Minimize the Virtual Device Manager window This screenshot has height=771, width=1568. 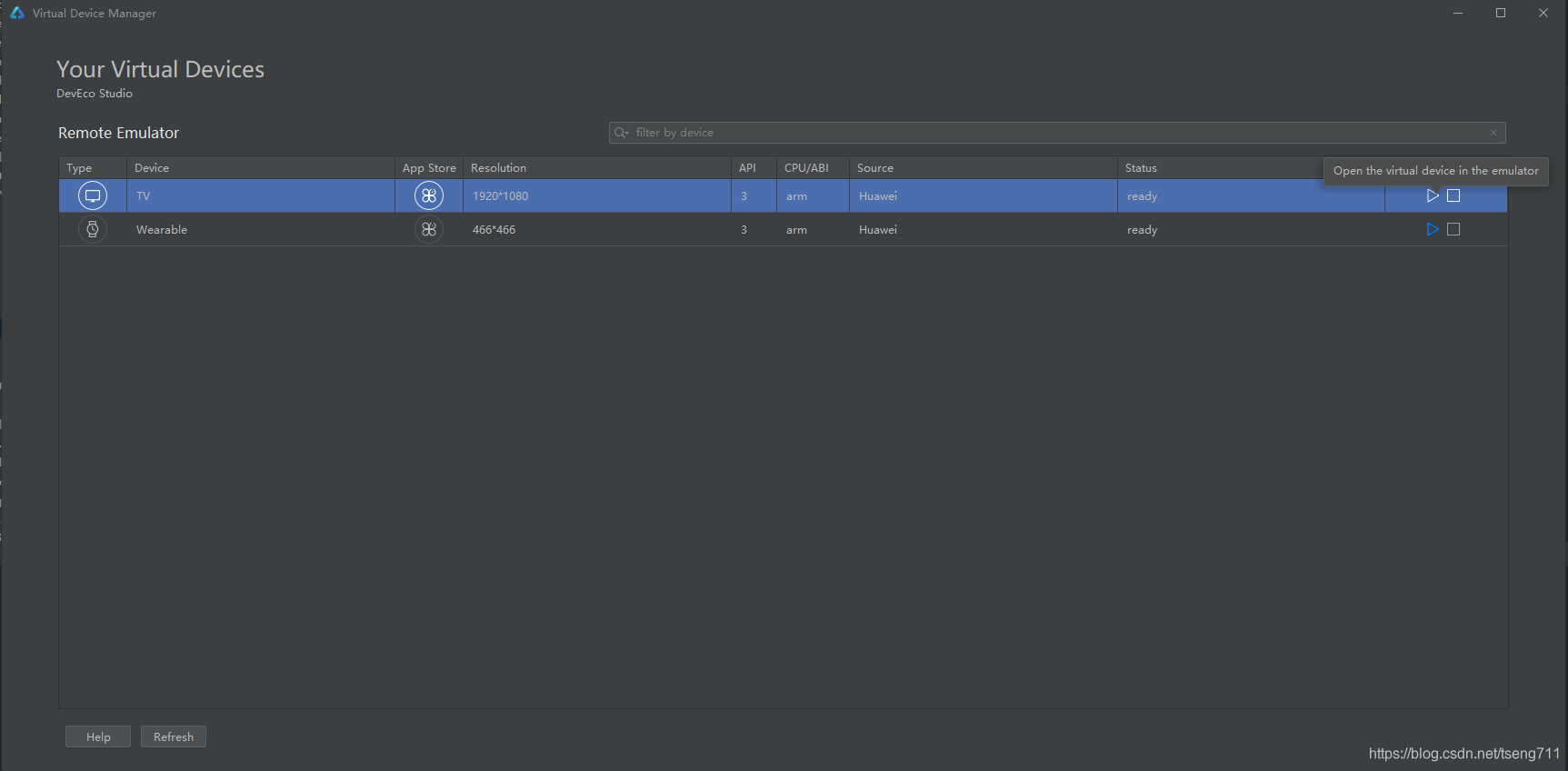tap(1458, 13)
